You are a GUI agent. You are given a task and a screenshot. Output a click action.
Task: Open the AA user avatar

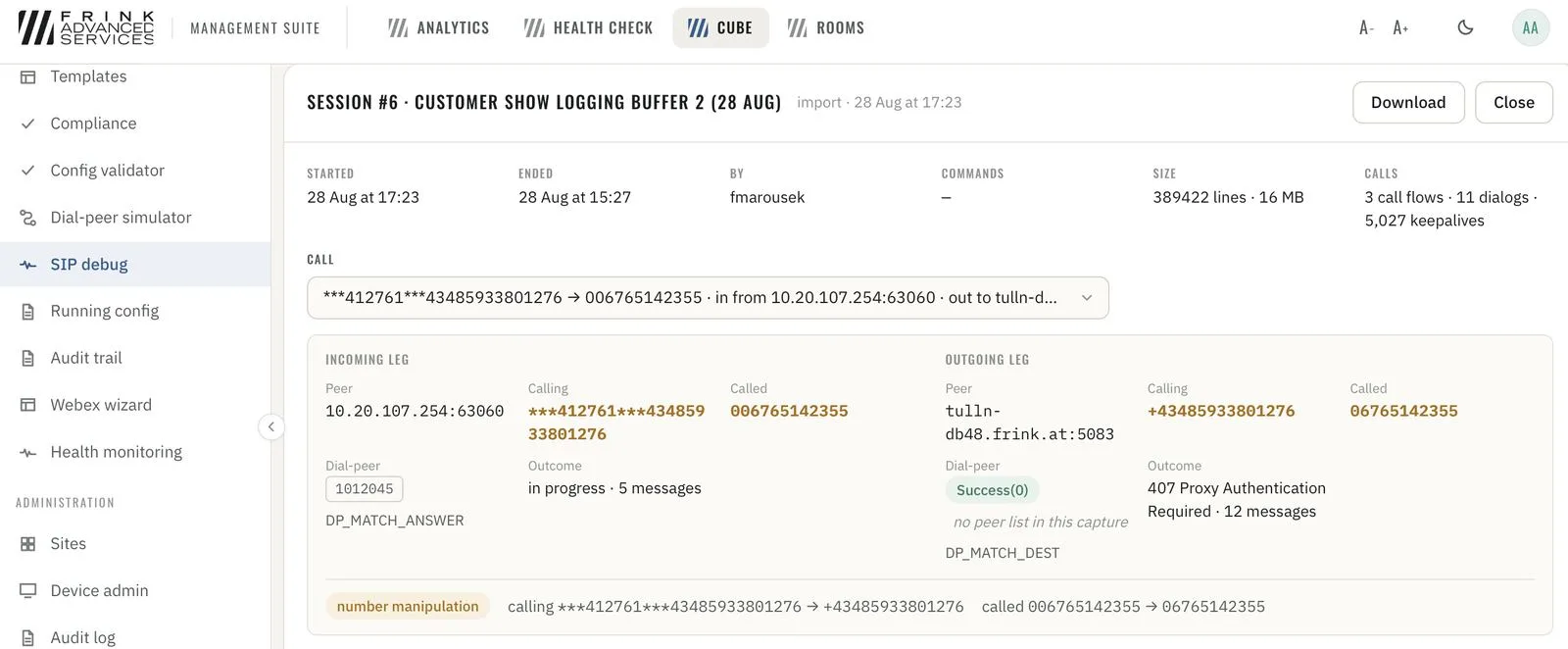pos(1531,27)
